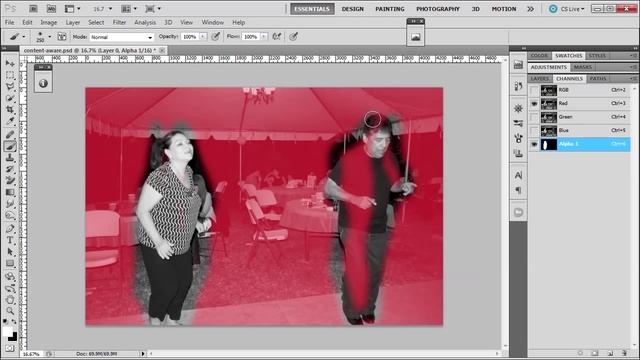
Task: Open the Tool Preset picker arrow
Action: click(x=24, y=37)
